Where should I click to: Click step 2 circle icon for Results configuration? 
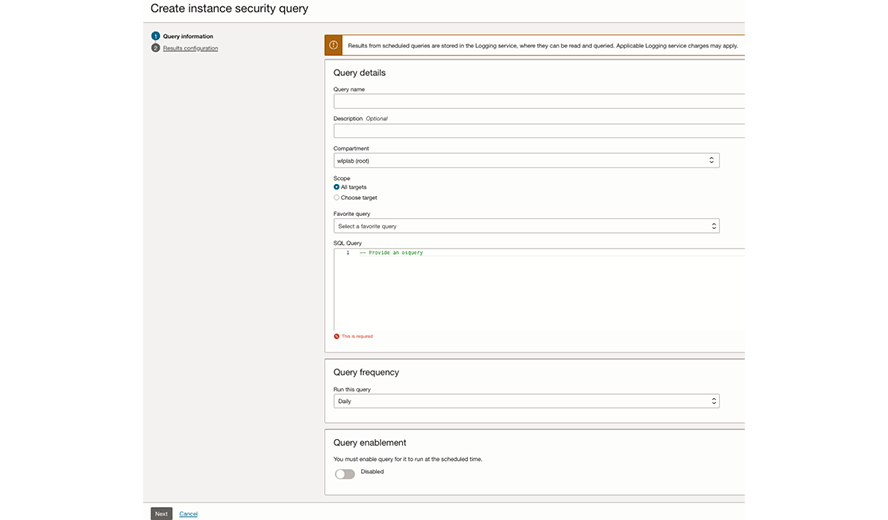coord(156,48)
